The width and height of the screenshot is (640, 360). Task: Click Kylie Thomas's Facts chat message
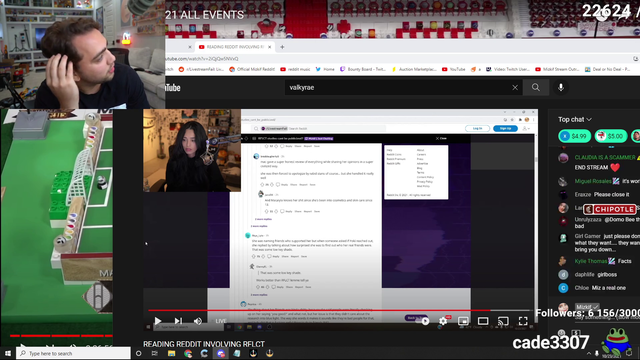click(x=624, y=261)
